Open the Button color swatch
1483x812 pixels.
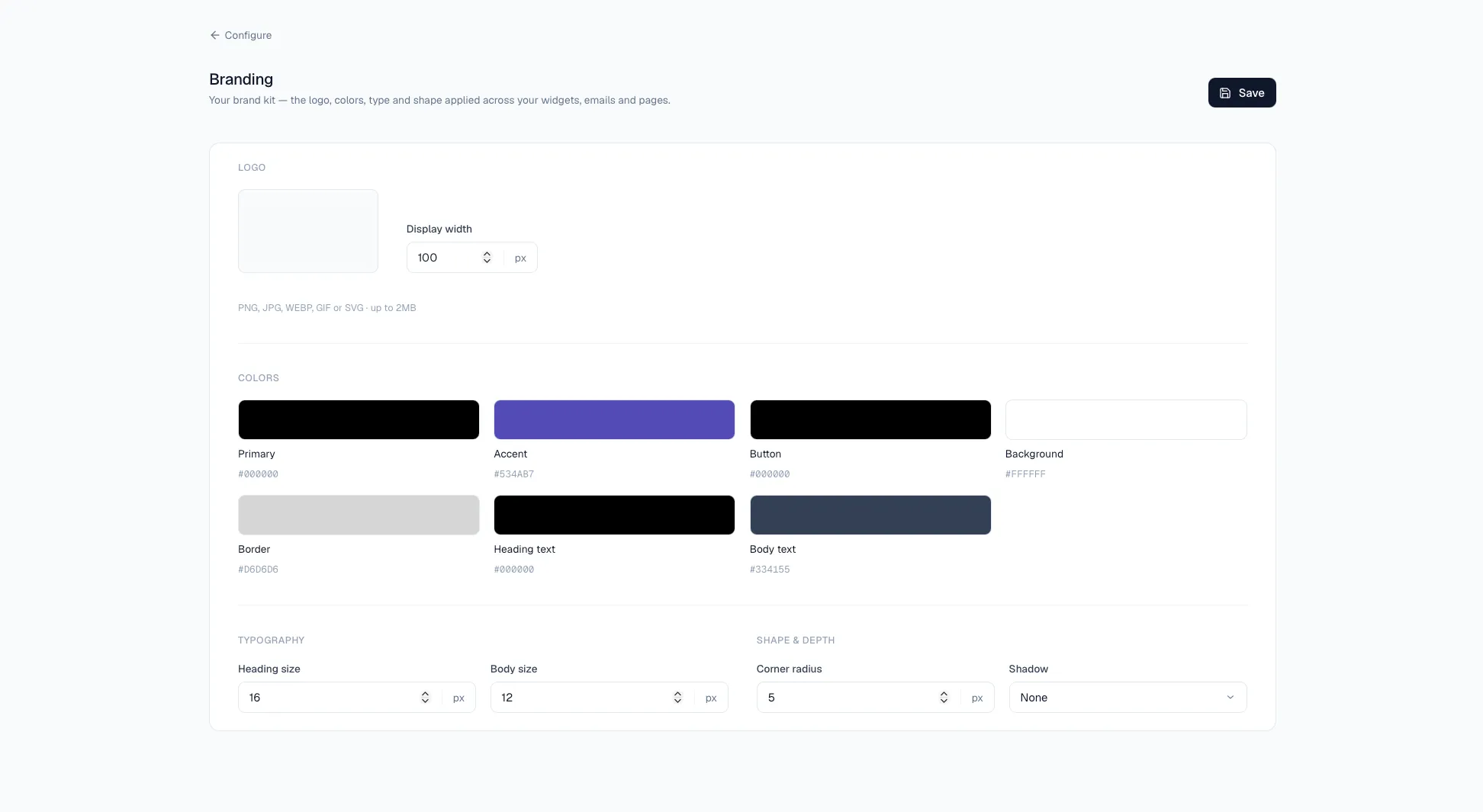click(x=870, y=419)
